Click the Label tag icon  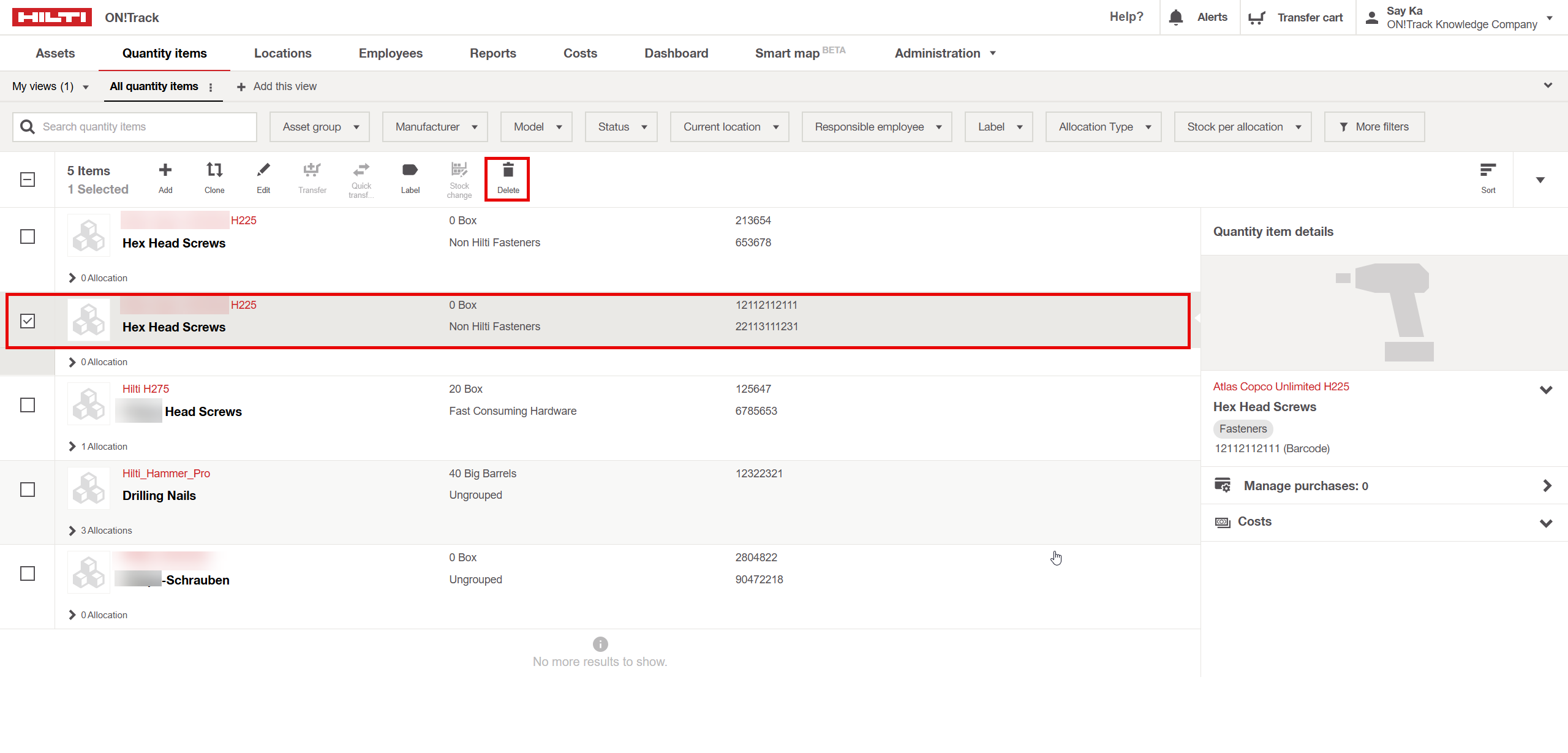(410, 171)
